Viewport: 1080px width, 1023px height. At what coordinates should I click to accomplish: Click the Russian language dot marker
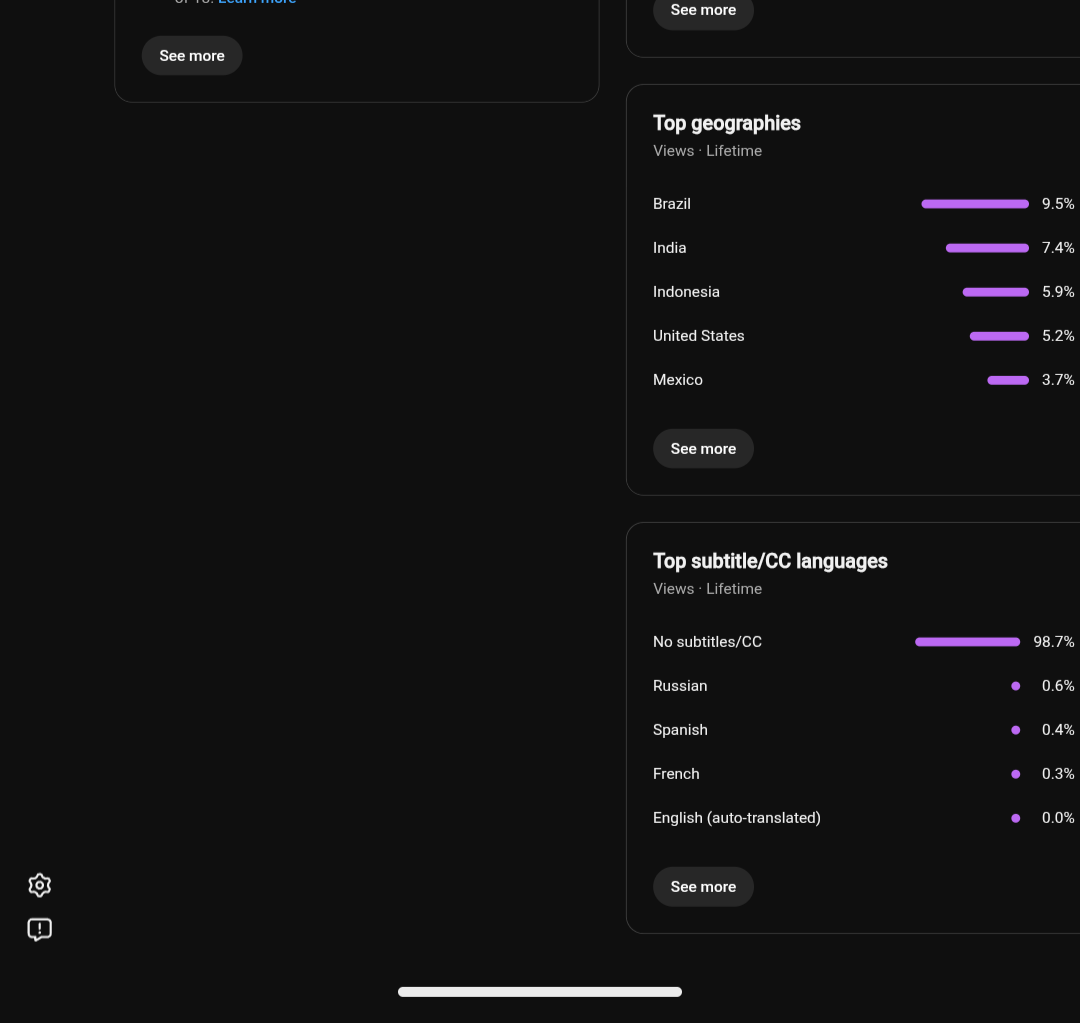(x=1015, y=686)
